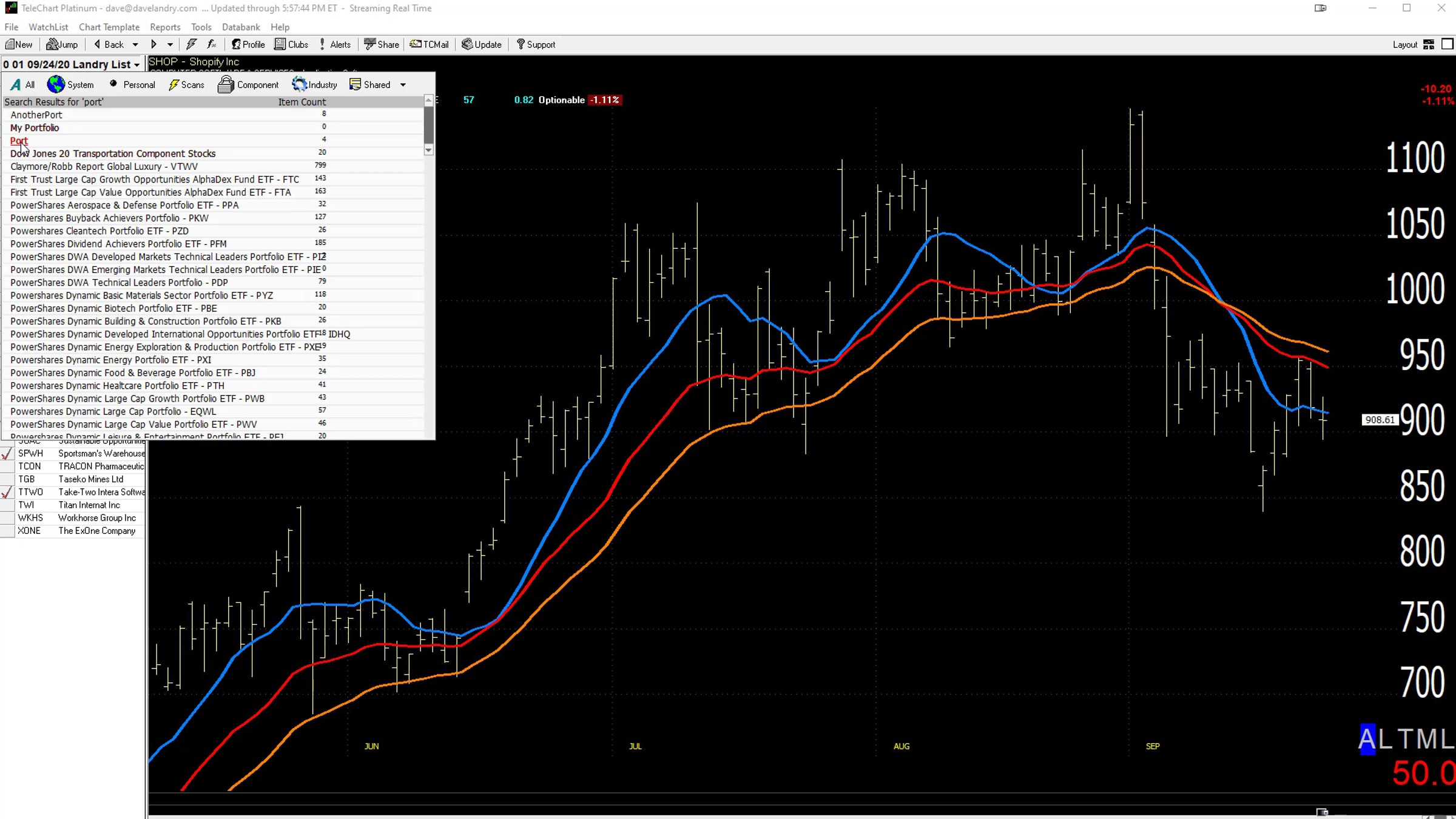Select Claymore/Robb Report Global Luxury - VTWV
The width and height of the screenshot is (1456, 819).
pos(104,166)
